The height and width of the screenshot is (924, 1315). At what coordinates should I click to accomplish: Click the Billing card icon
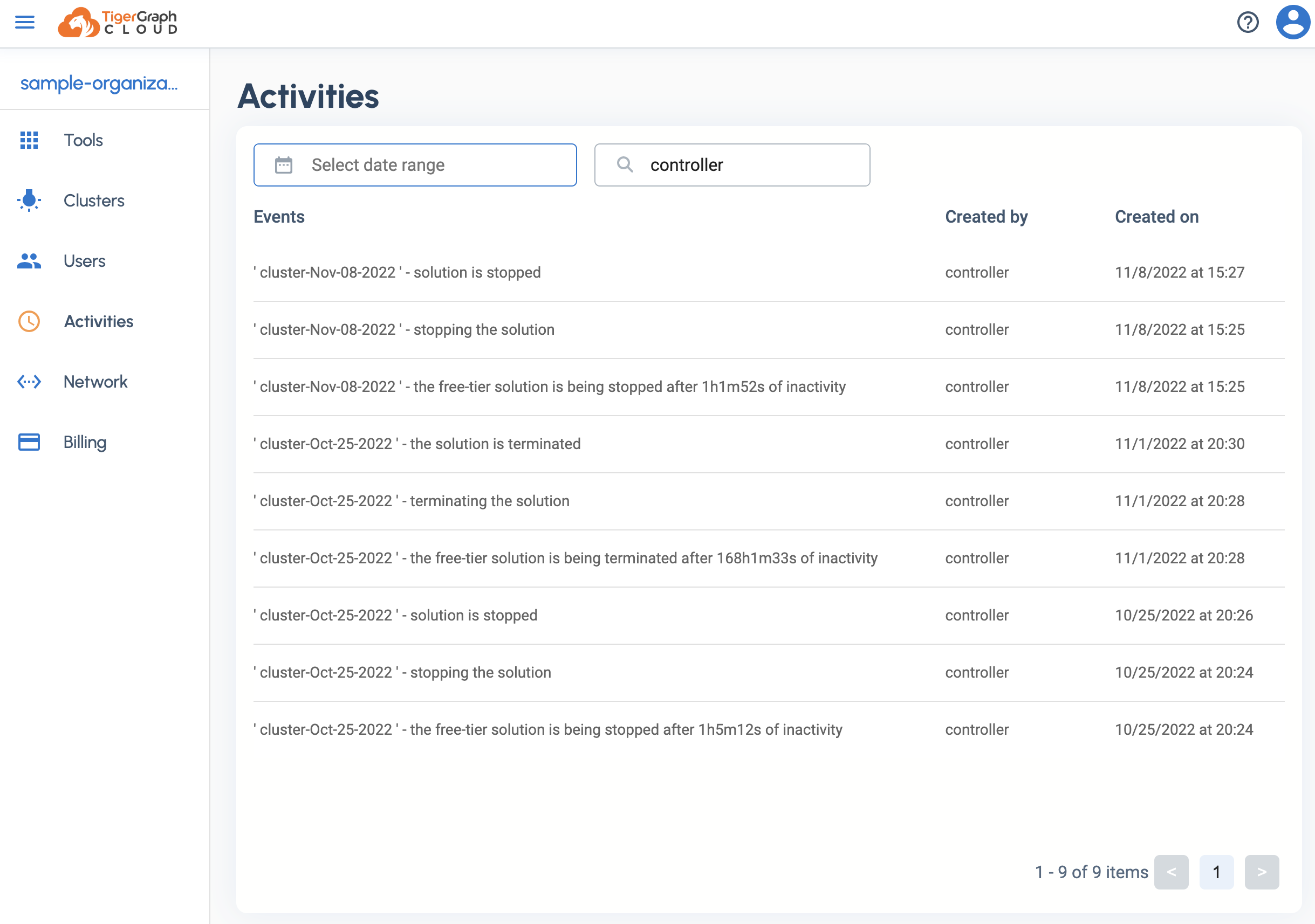29,442
